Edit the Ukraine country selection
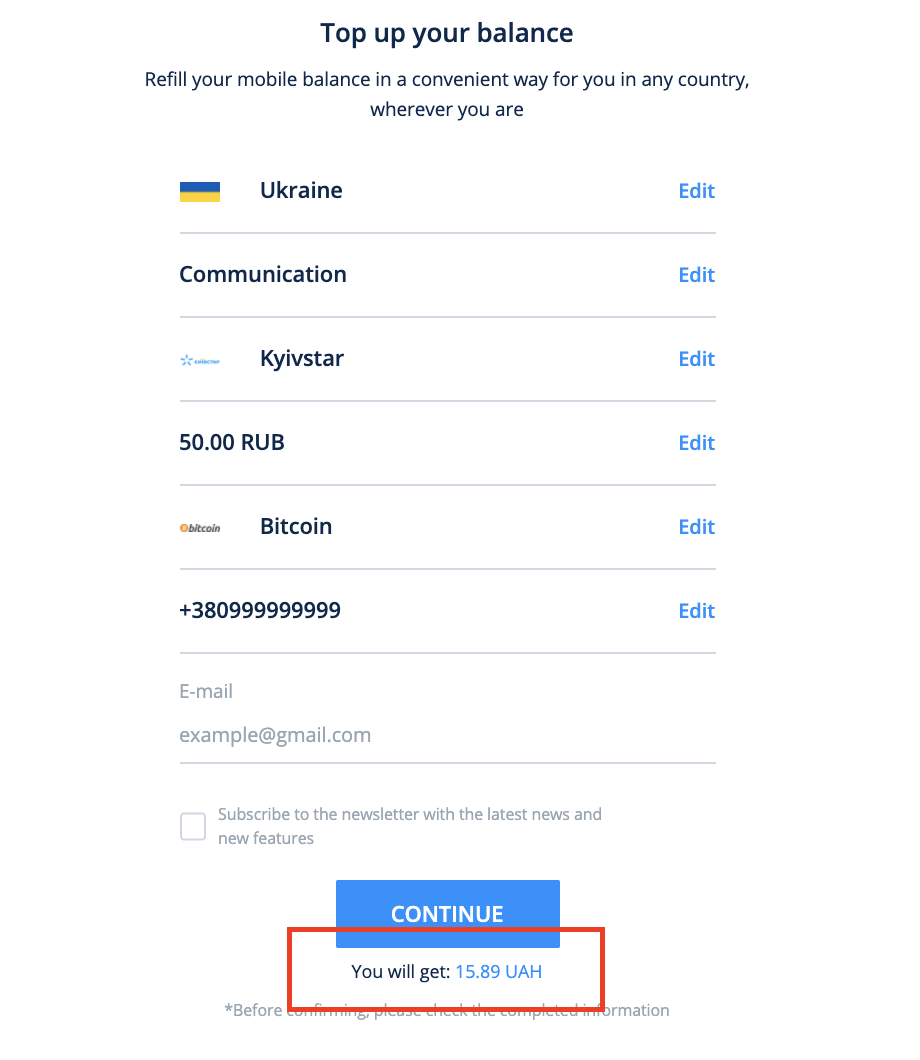This screenshot has height=1060, width=920. point(696,191)
